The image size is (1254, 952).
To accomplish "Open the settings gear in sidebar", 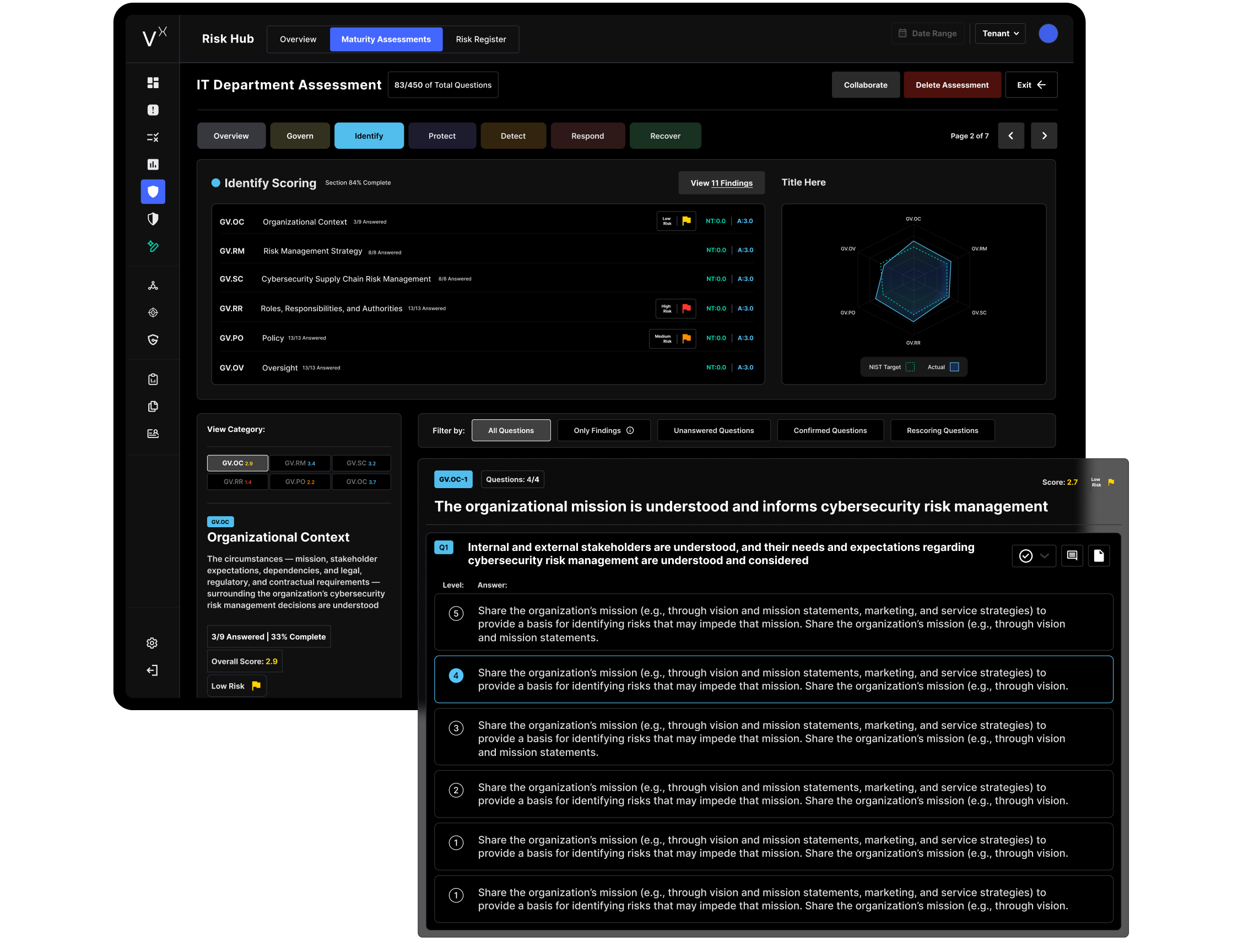I will pos(152,643).
